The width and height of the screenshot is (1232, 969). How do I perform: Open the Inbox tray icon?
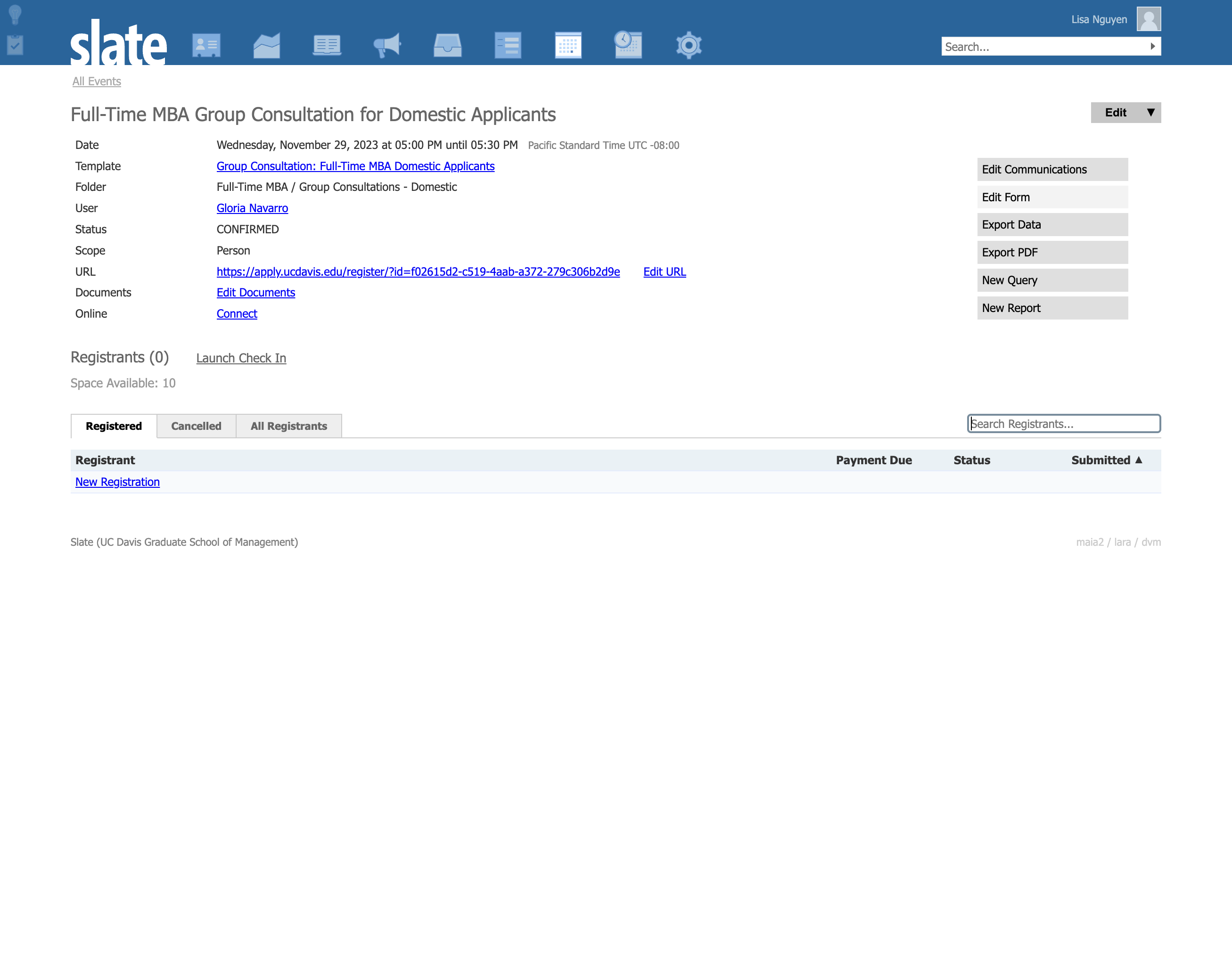pyautogui.click(x=448, y=45)
